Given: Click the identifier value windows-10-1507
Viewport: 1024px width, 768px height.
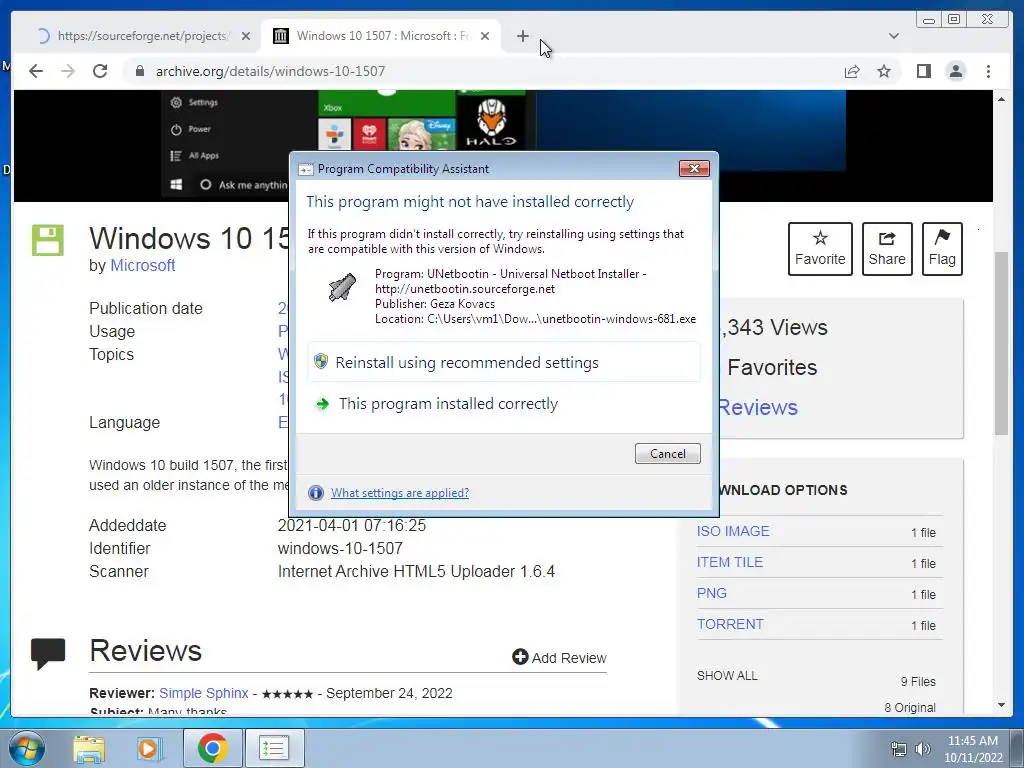Looking at the screenshot, I should pyautogui.click(x=340, y=549).
